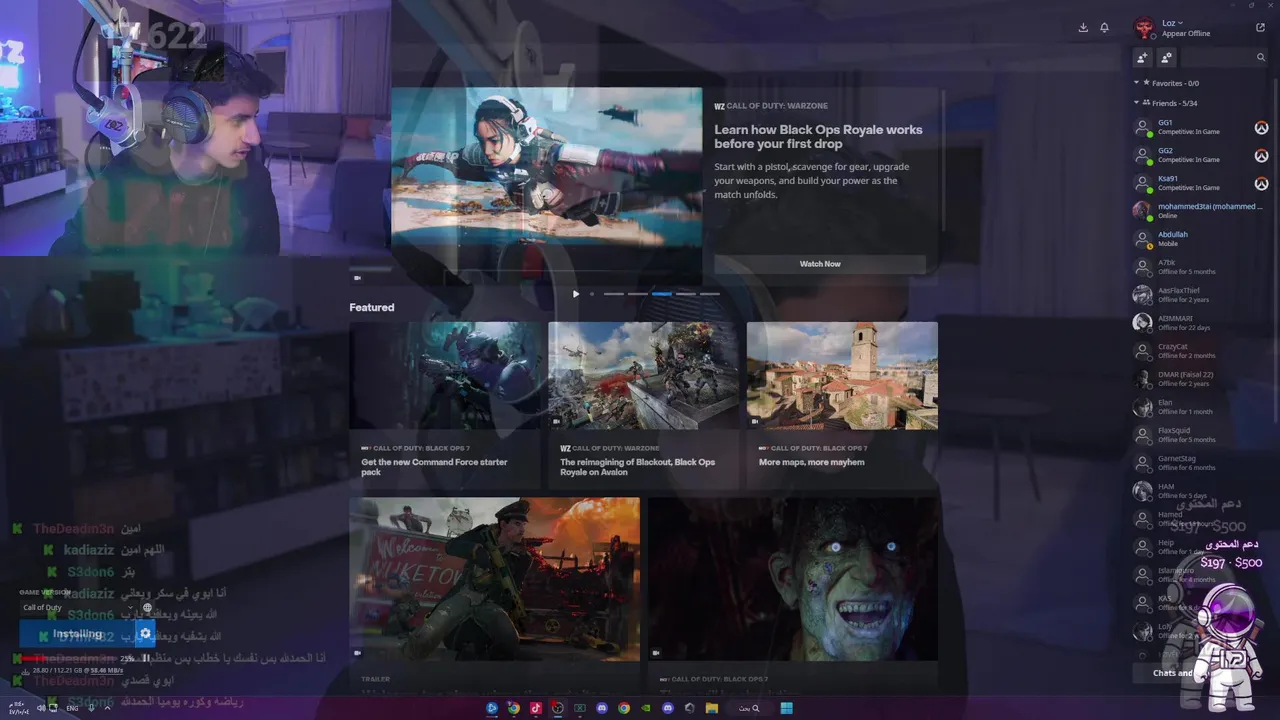Click Overwatch icon beside Ksa91

(x=1261, y=184)
